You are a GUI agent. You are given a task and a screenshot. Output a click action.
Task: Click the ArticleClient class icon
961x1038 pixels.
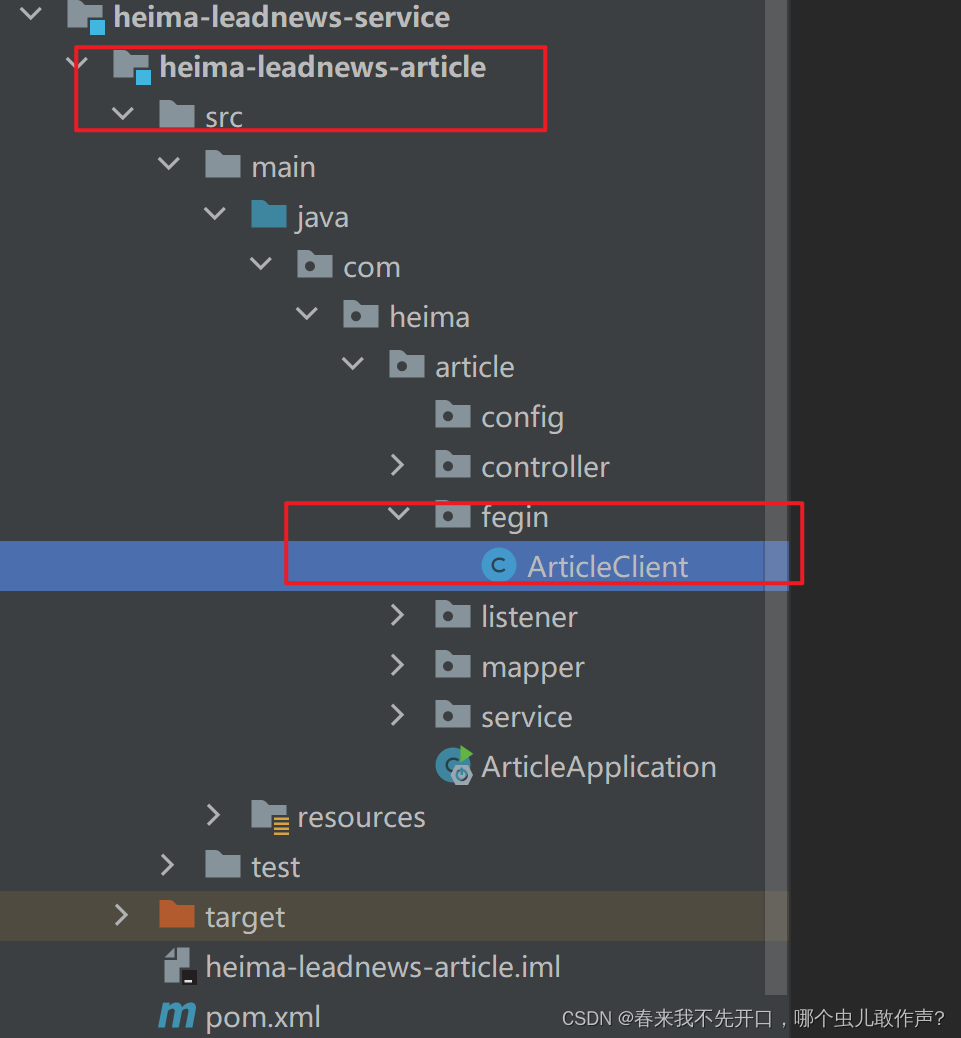click(x=498, y=565)
